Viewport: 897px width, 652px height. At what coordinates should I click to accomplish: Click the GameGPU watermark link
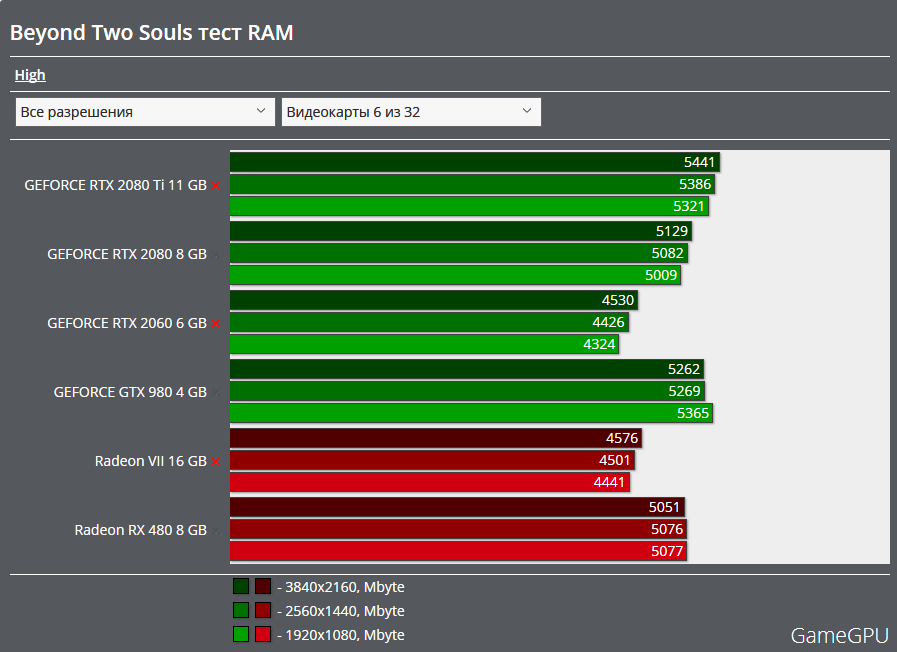point(838,635)
